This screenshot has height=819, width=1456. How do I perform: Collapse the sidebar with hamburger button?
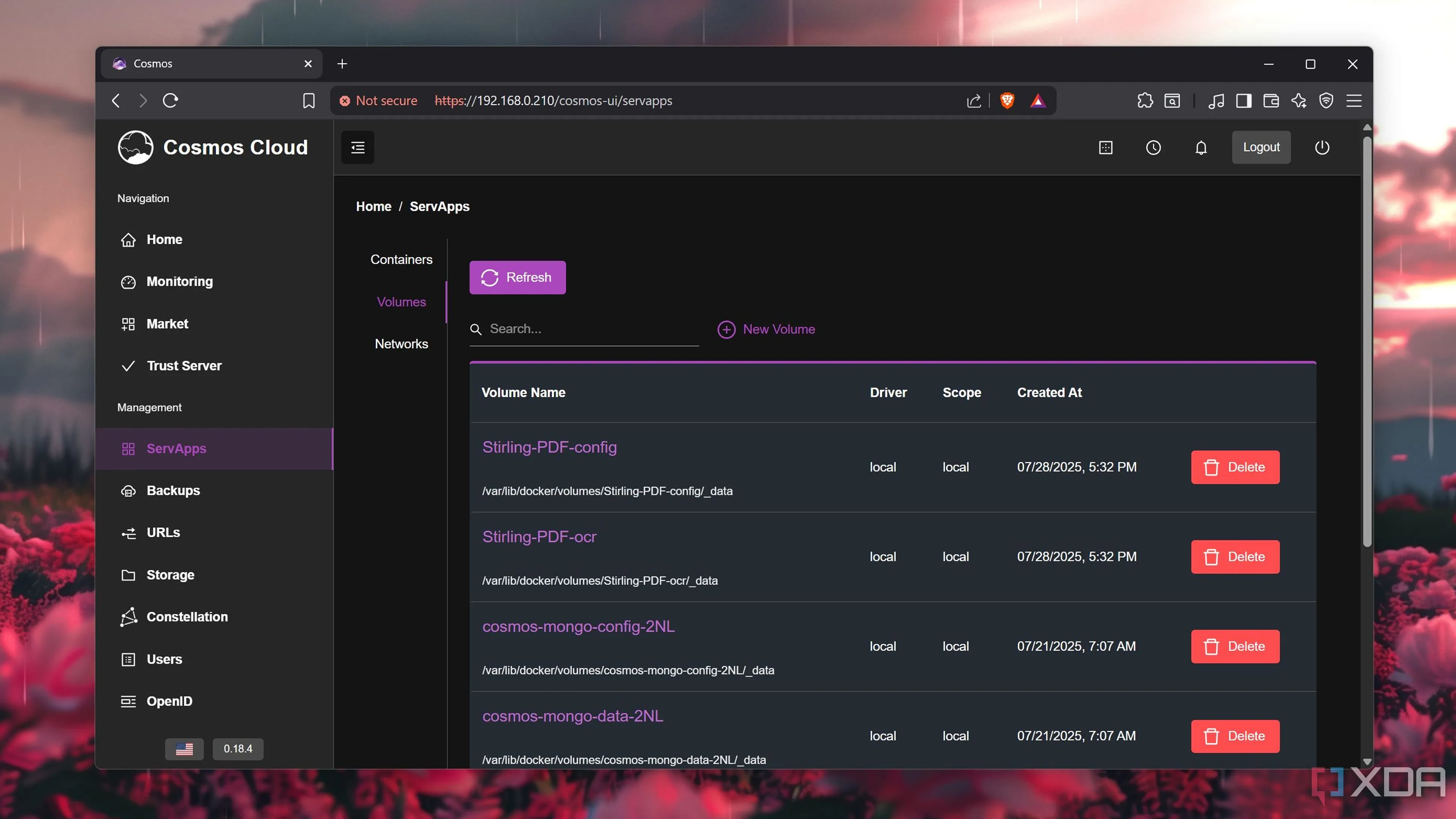(x=357, y=147)
